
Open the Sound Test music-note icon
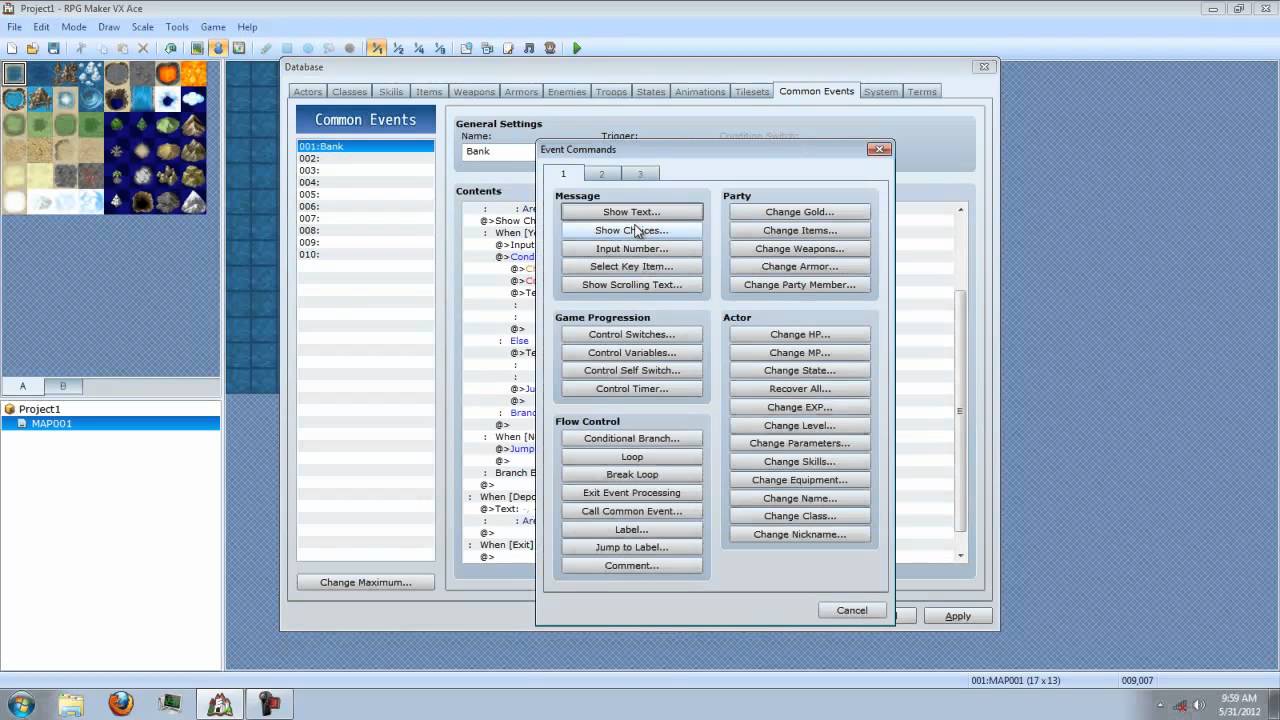tap(529, 48)
